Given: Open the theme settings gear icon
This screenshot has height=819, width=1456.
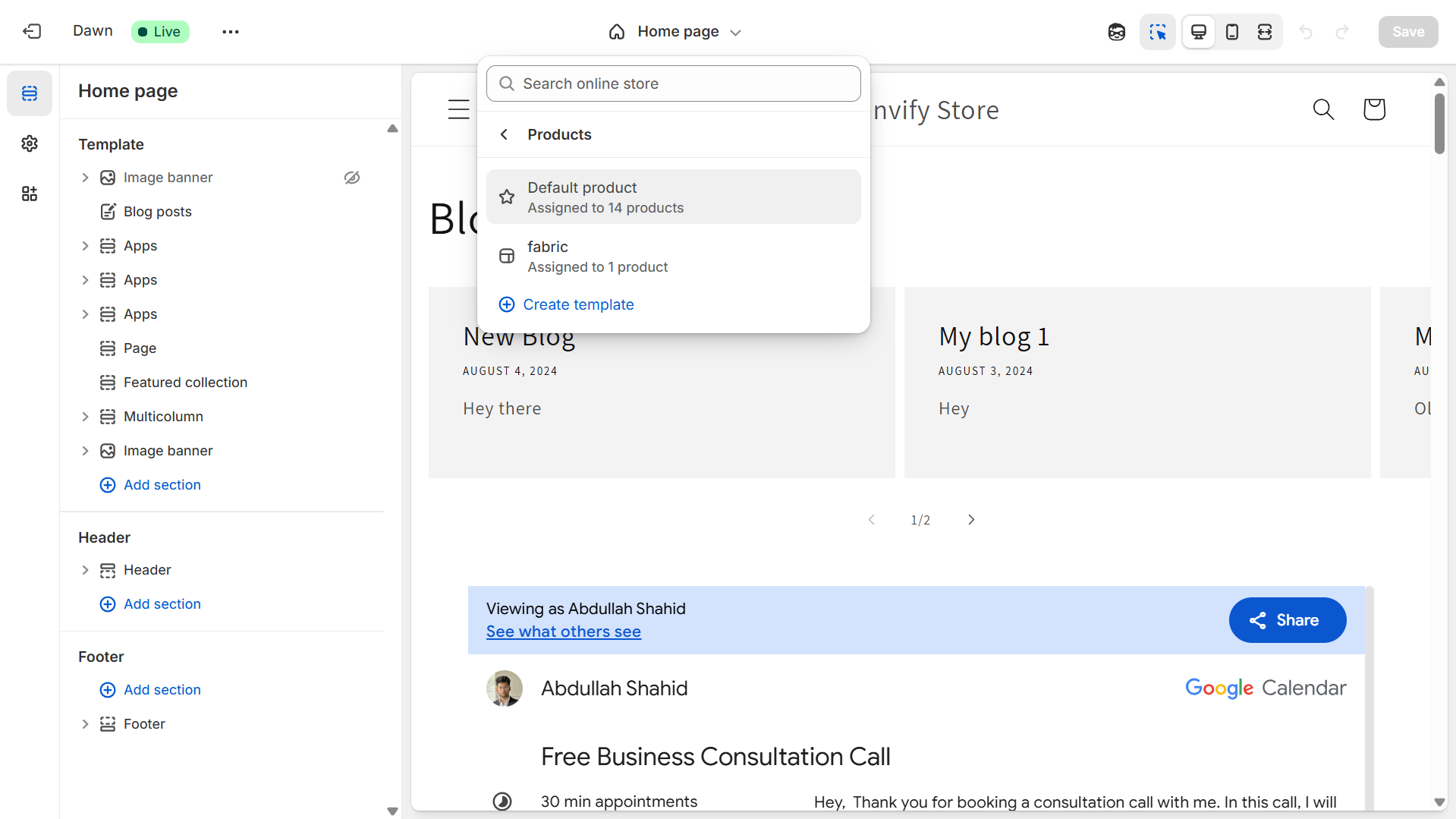Looking at the screenshot, I should tap(30, 143).
